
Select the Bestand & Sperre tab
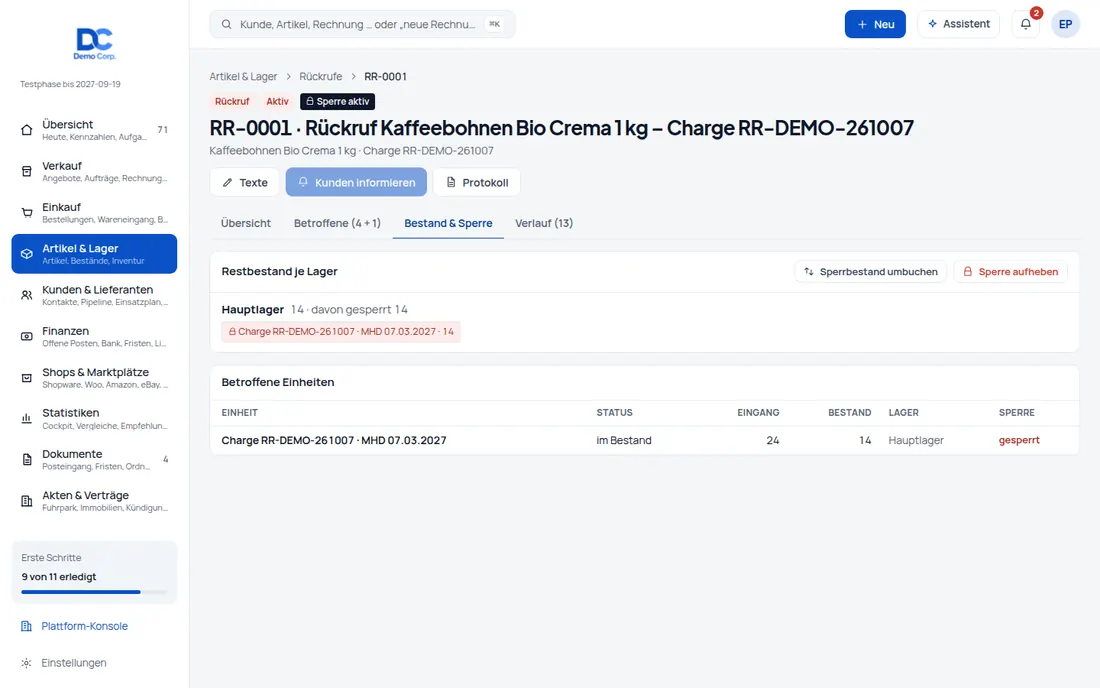[x=448, y=223]
